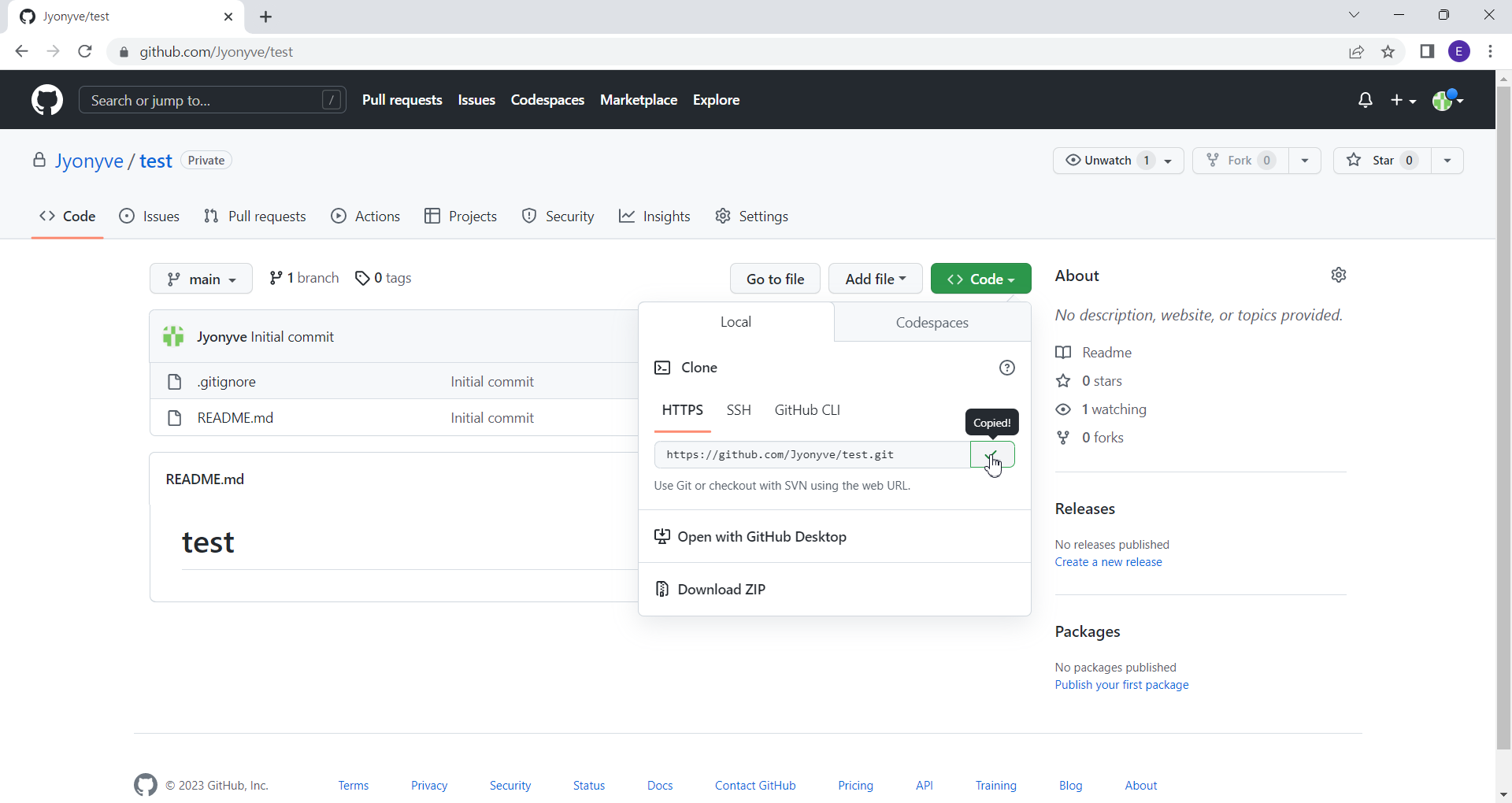
Task: Click the README.md file icon in the file list
Action: 175,418
